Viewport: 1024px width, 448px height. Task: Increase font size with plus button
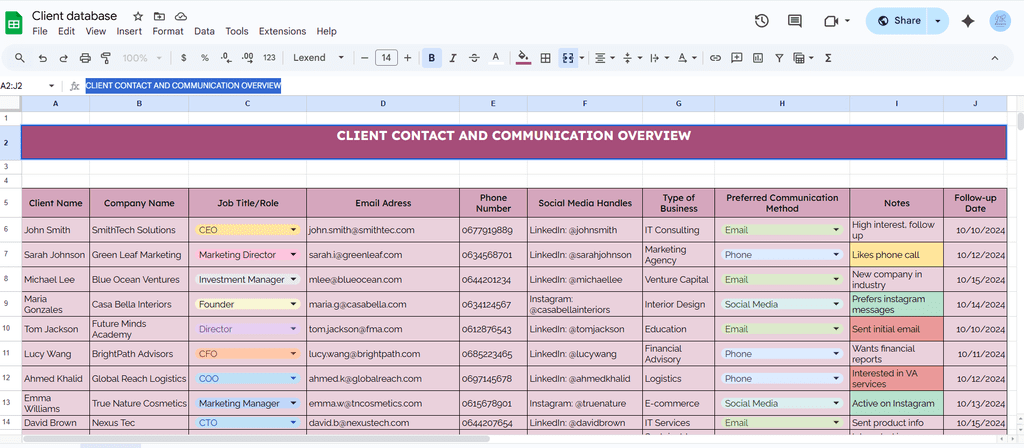click(x=407, y=58)
